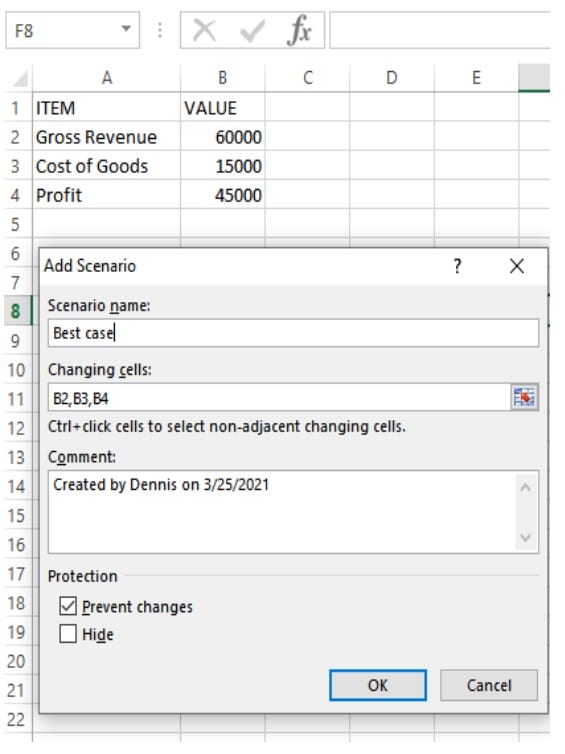The image size is (565, 754).
Task: Click the comment box scroll down arrow
Action: coord(526,537)
